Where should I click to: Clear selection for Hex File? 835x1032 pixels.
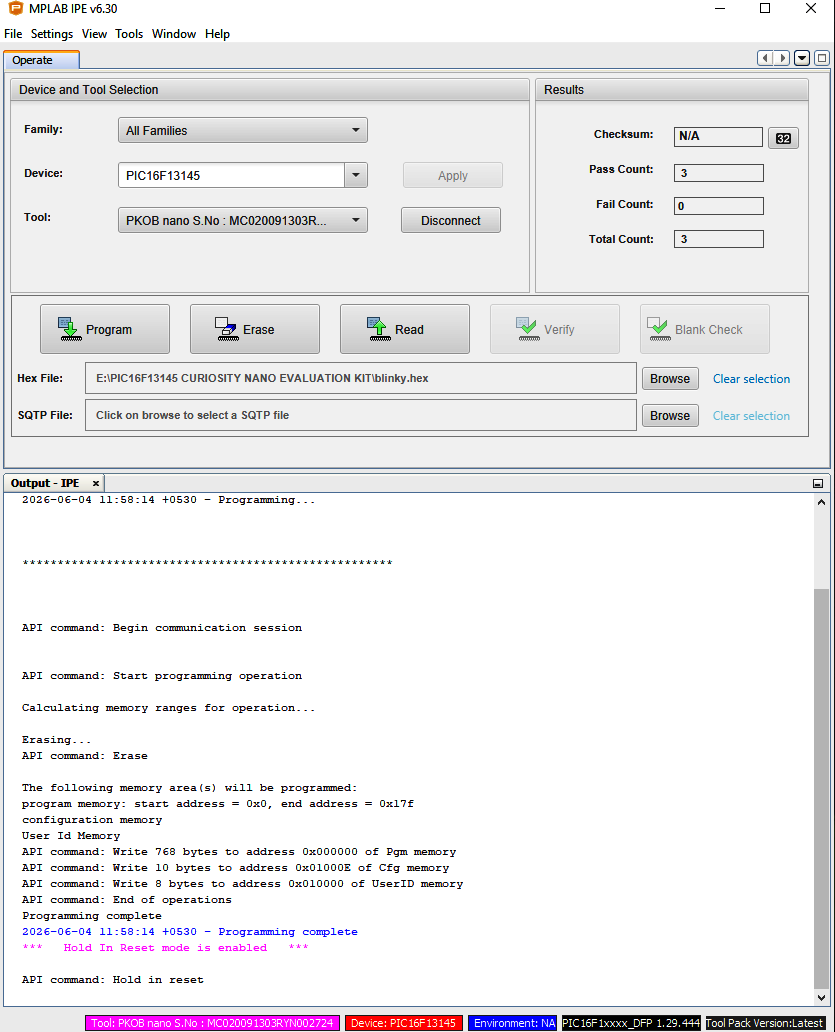tap(751, 378)
